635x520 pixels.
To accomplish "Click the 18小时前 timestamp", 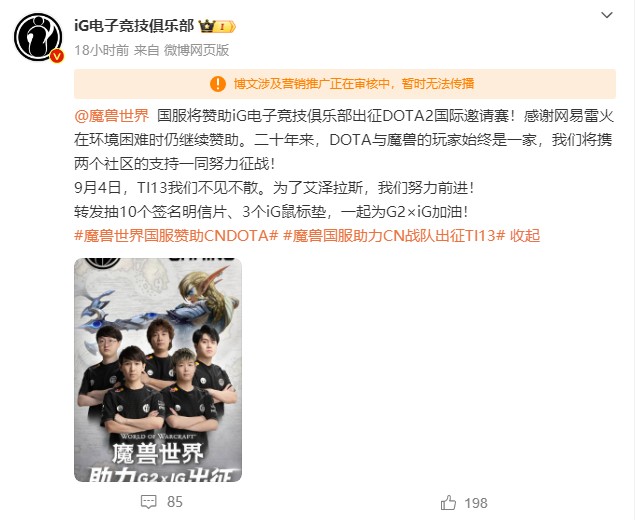I will (102, 50).
